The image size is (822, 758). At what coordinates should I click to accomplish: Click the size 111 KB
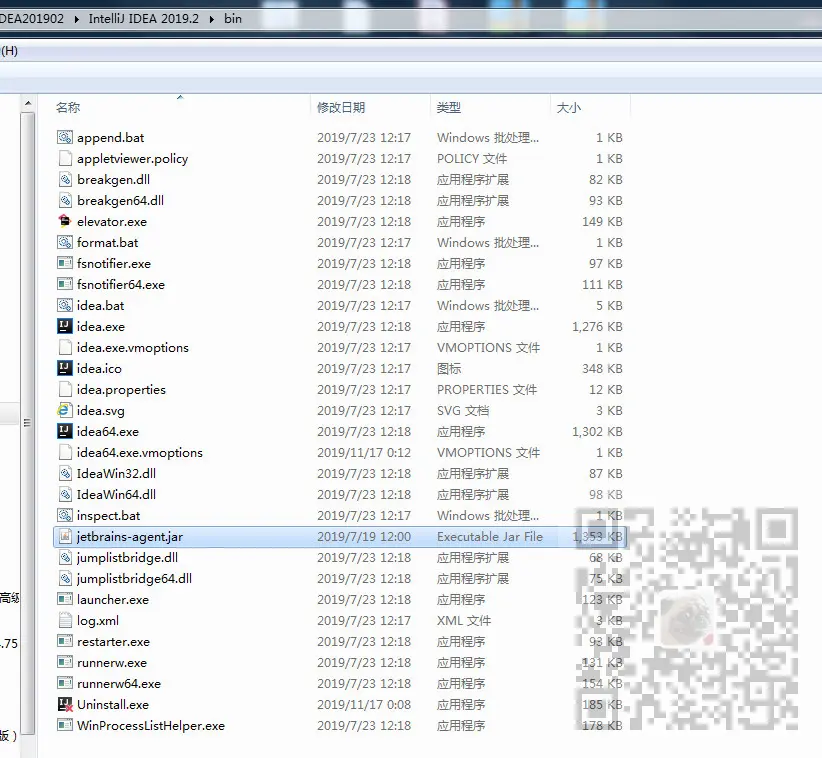602,285
